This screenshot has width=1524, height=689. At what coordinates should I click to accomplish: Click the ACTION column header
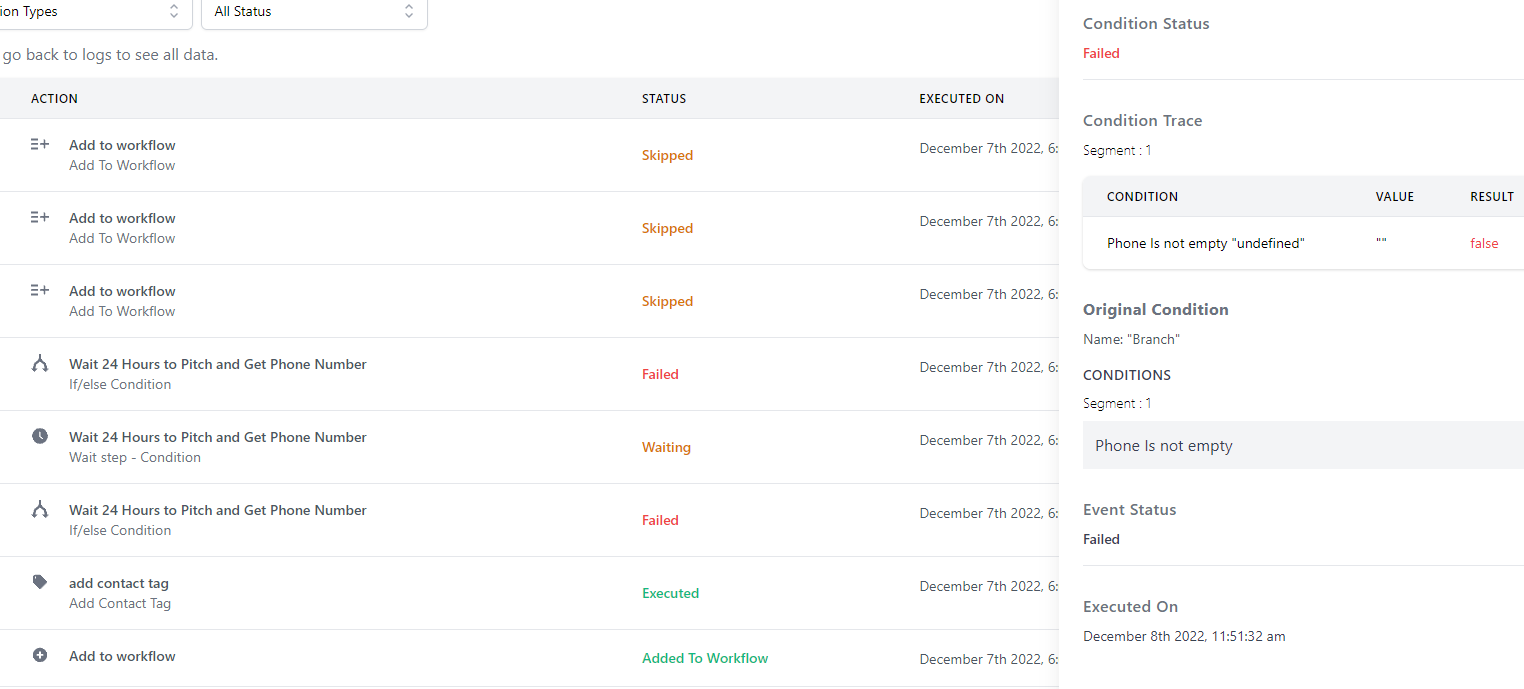[54, 99]
